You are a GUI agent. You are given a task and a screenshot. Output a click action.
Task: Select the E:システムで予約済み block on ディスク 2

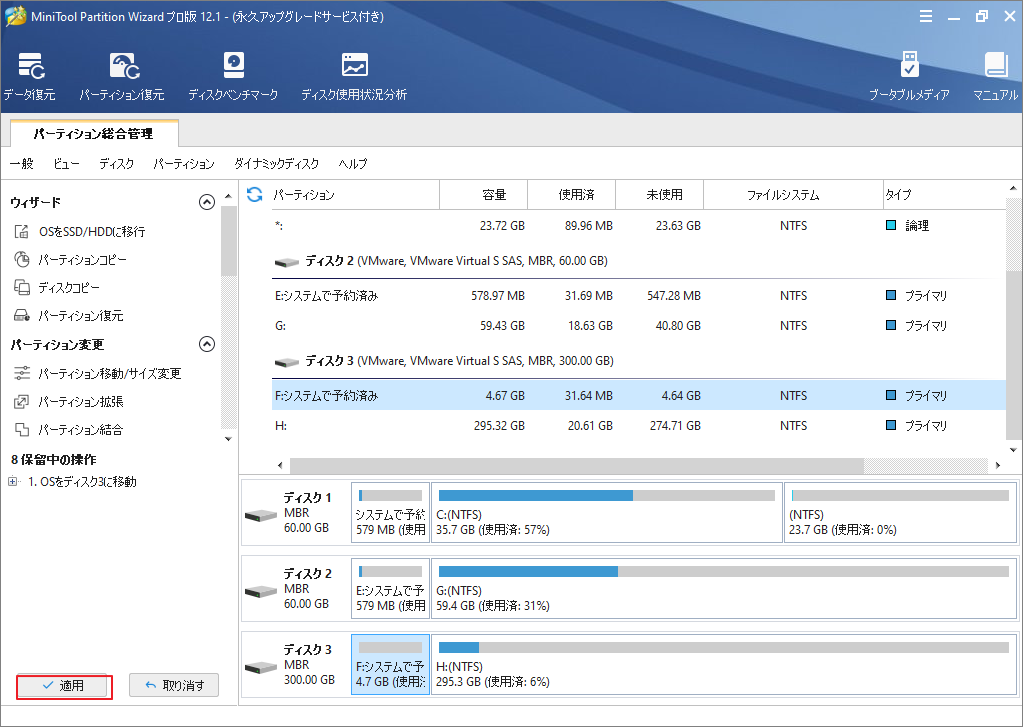pos(390,589)
